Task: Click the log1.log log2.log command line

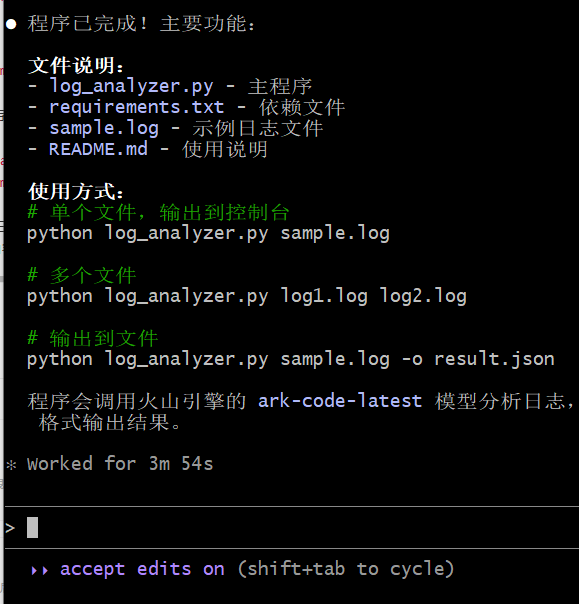Action: [247, 297]
